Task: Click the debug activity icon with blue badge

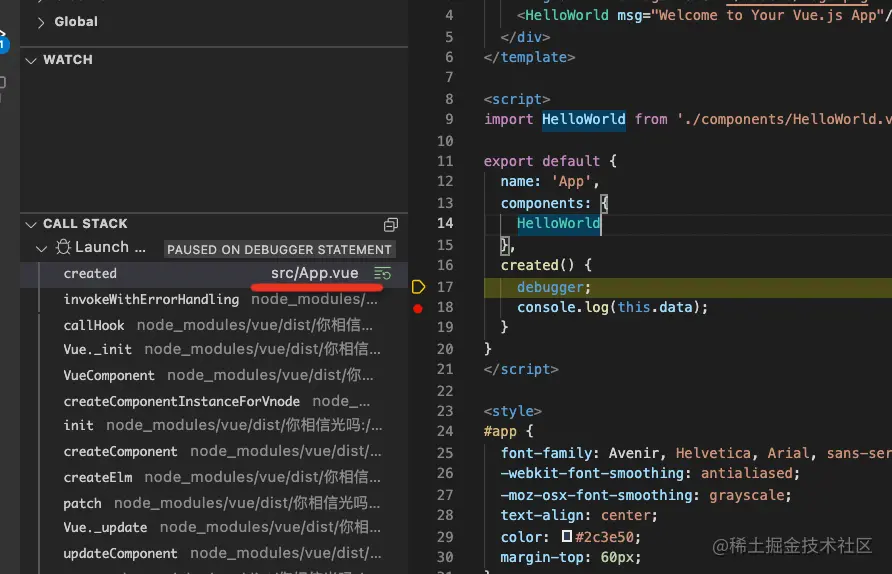Action: coord(3,41)
